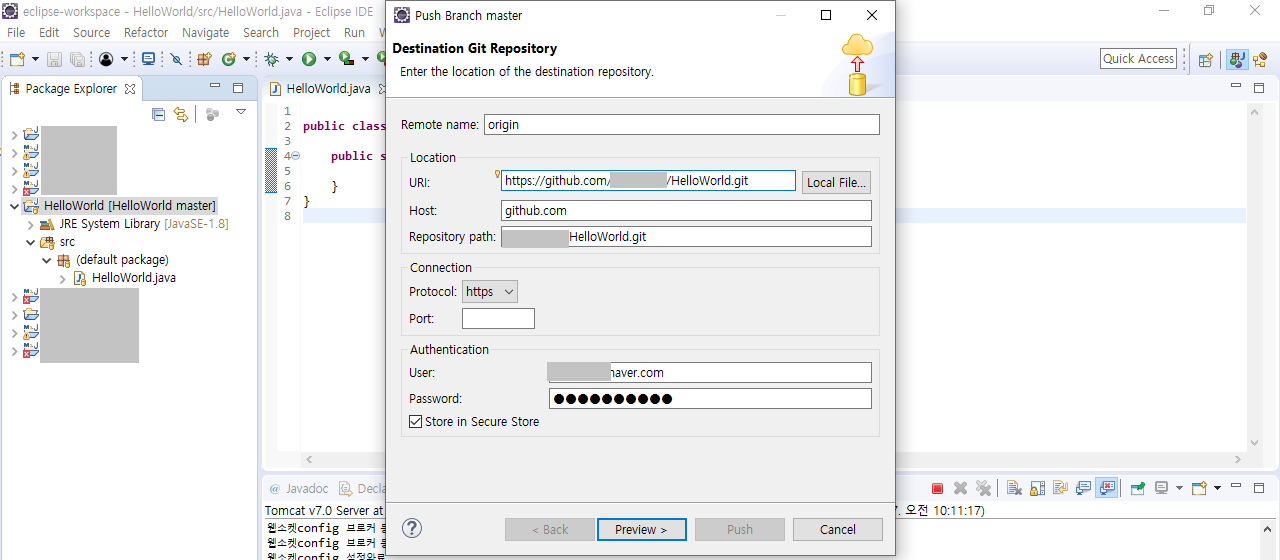1280x560 pixels.
Task: Collapse the HelloWorld project node
Action: (14, 206)
